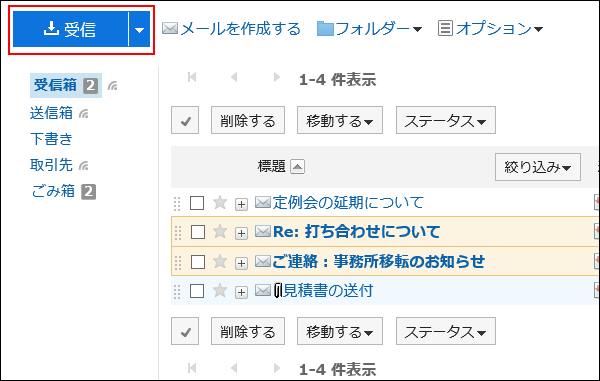600x381 pixels.
Task: Open the 絞り込み filter dropdown
Action: point(538,167)
